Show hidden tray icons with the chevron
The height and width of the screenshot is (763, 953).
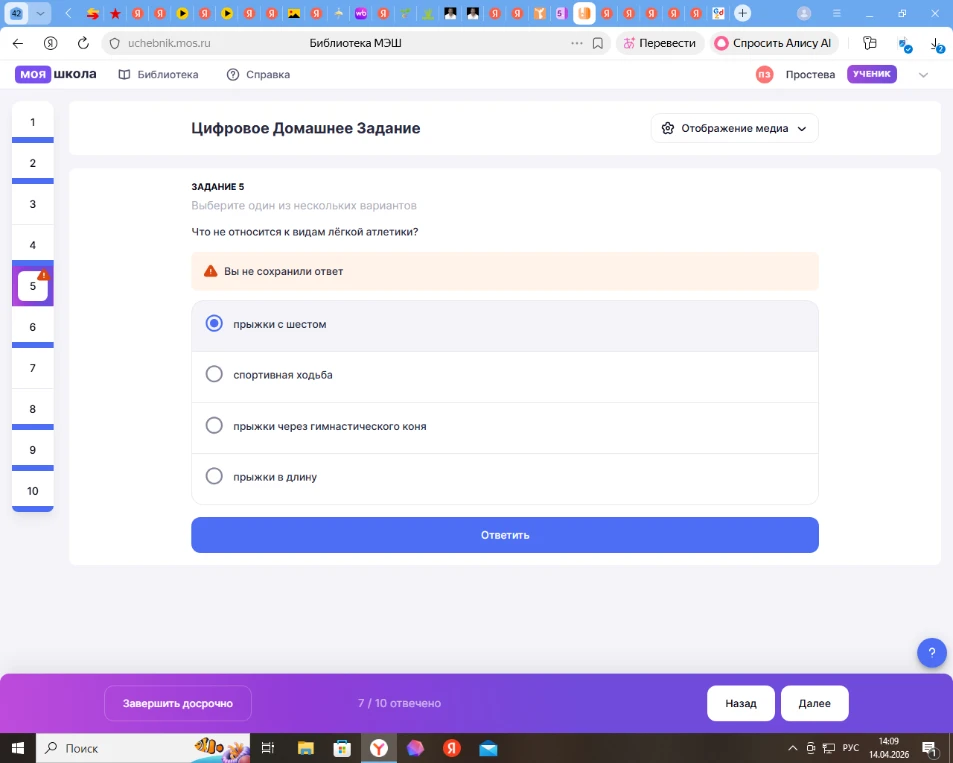(793, 748)
